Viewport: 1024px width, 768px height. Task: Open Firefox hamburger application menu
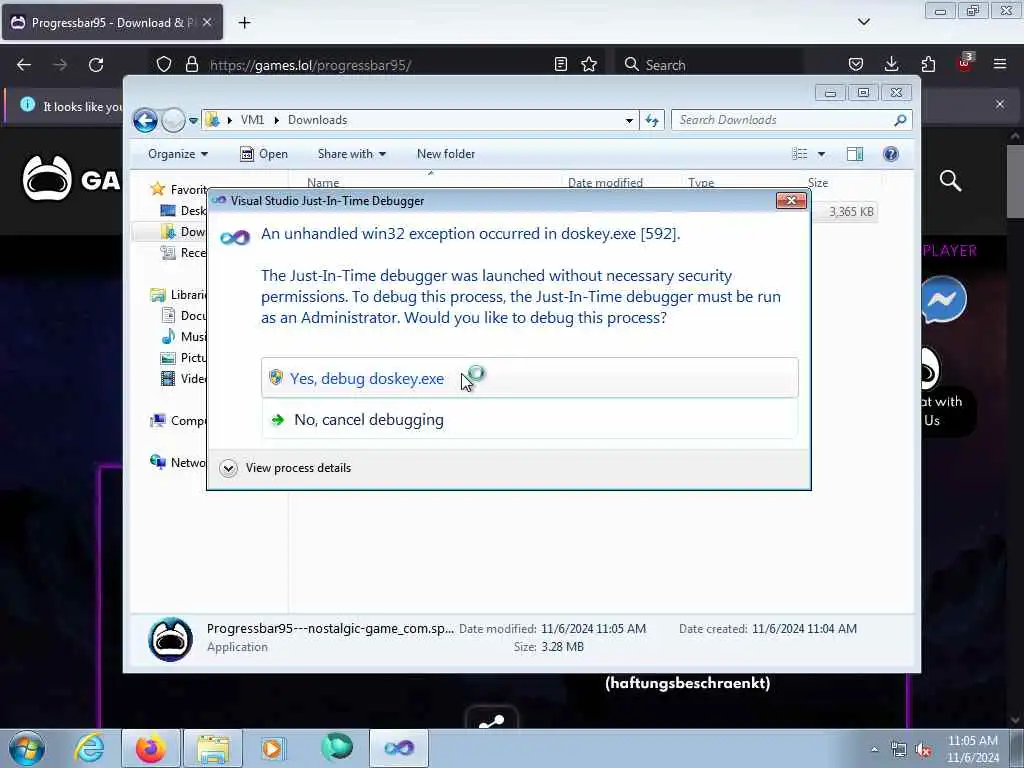1000,64
